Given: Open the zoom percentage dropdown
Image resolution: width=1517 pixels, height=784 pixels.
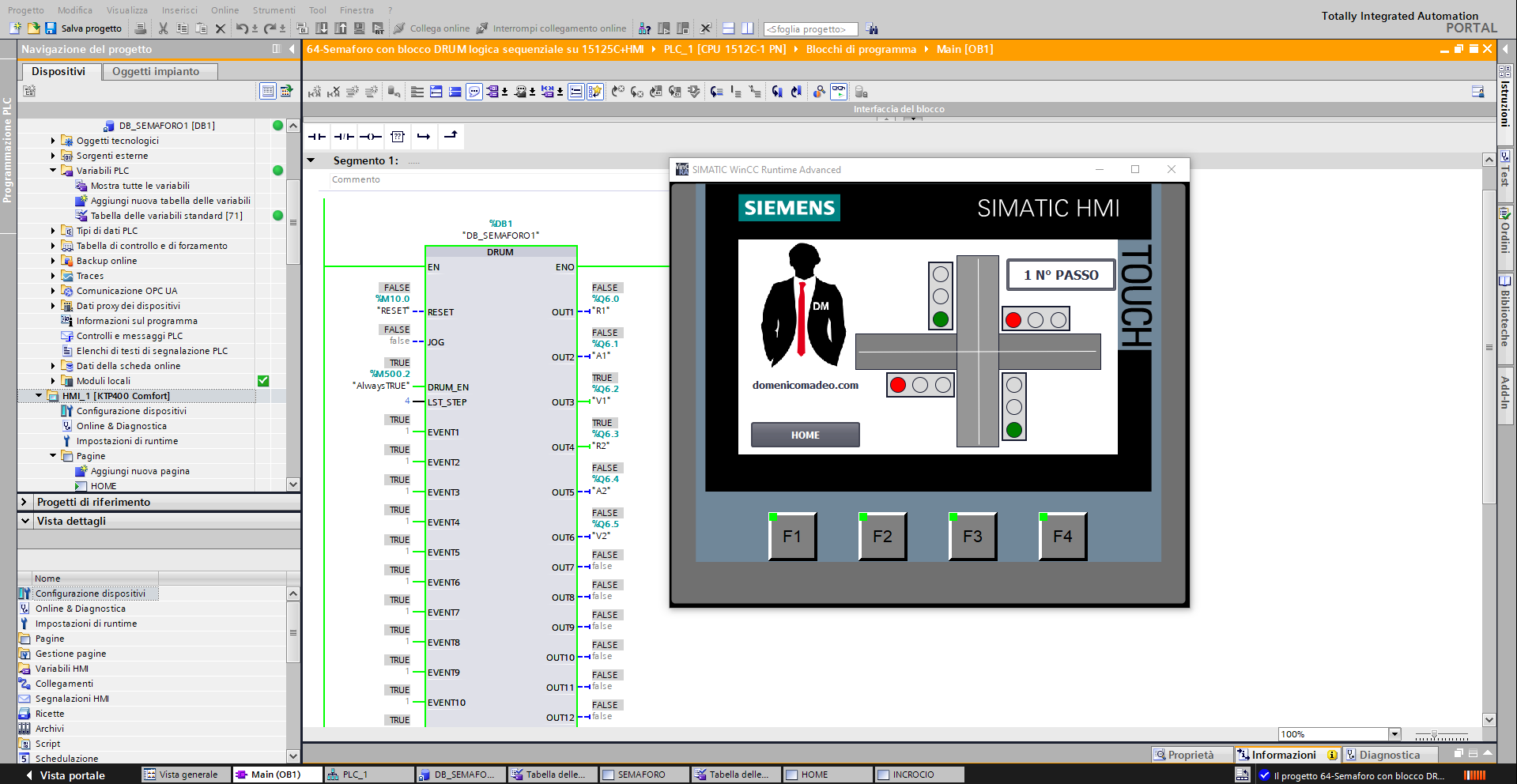Looking at the screenshot, I should pyautogui.click(x=1394, y=734).
